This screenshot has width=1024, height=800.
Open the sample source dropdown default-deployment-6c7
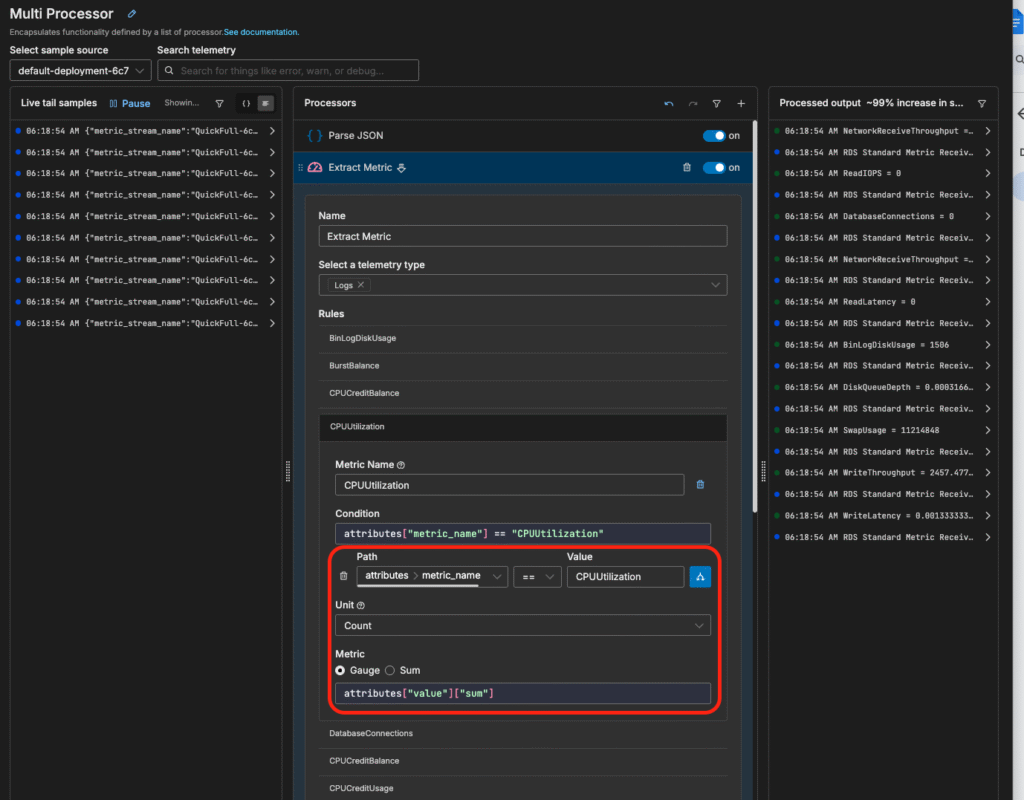[80, 71]
